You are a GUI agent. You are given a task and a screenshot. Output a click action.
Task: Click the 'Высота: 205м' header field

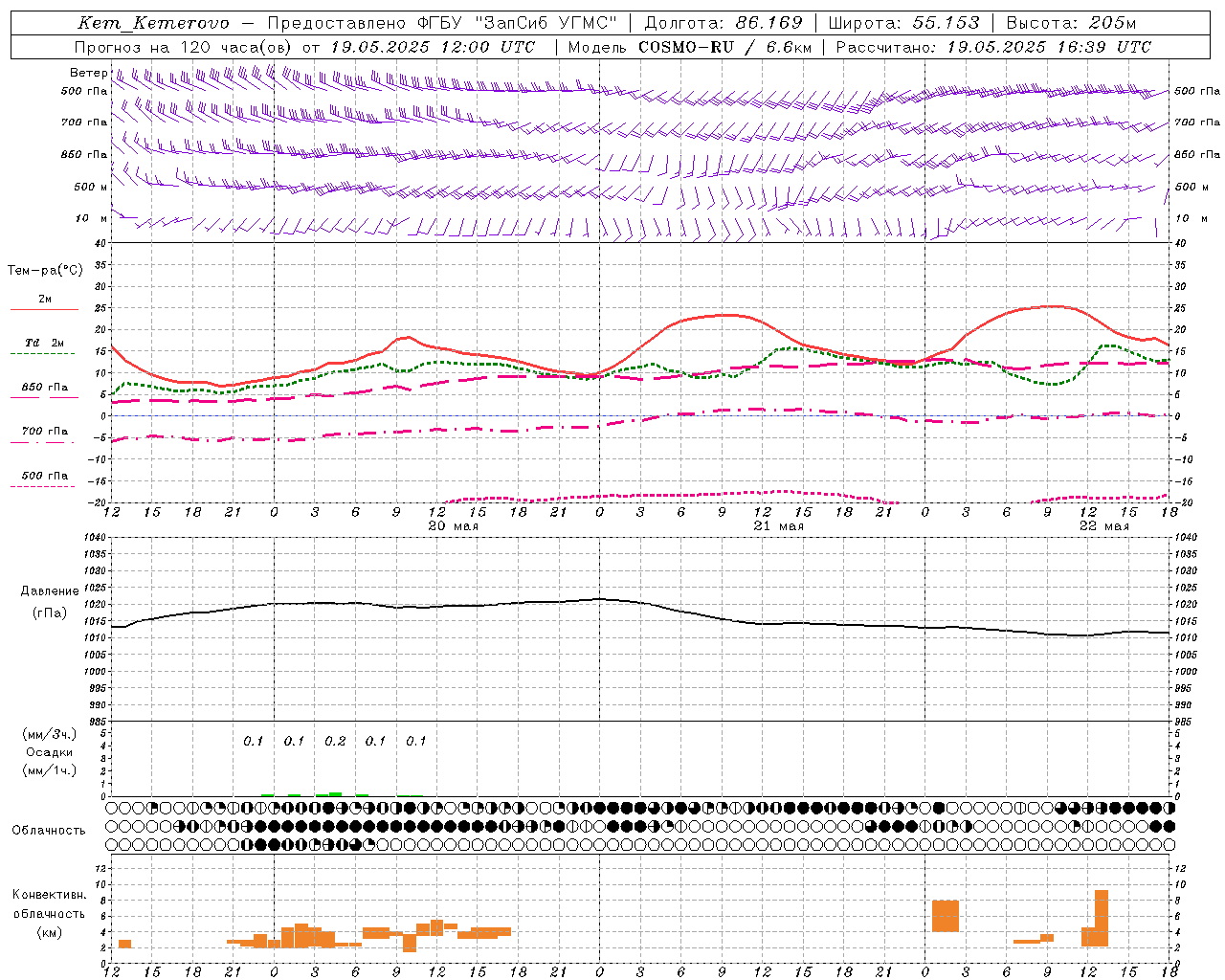coord(1072,23)
